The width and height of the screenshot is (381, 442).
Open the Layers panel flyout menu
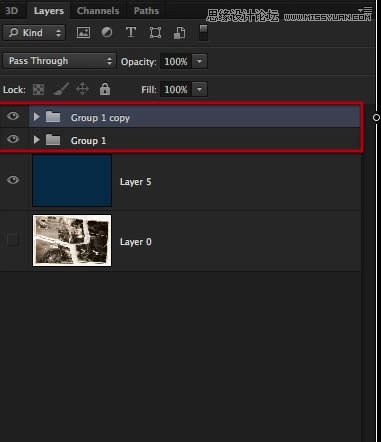pyautogui.click(x=366, y=10)
